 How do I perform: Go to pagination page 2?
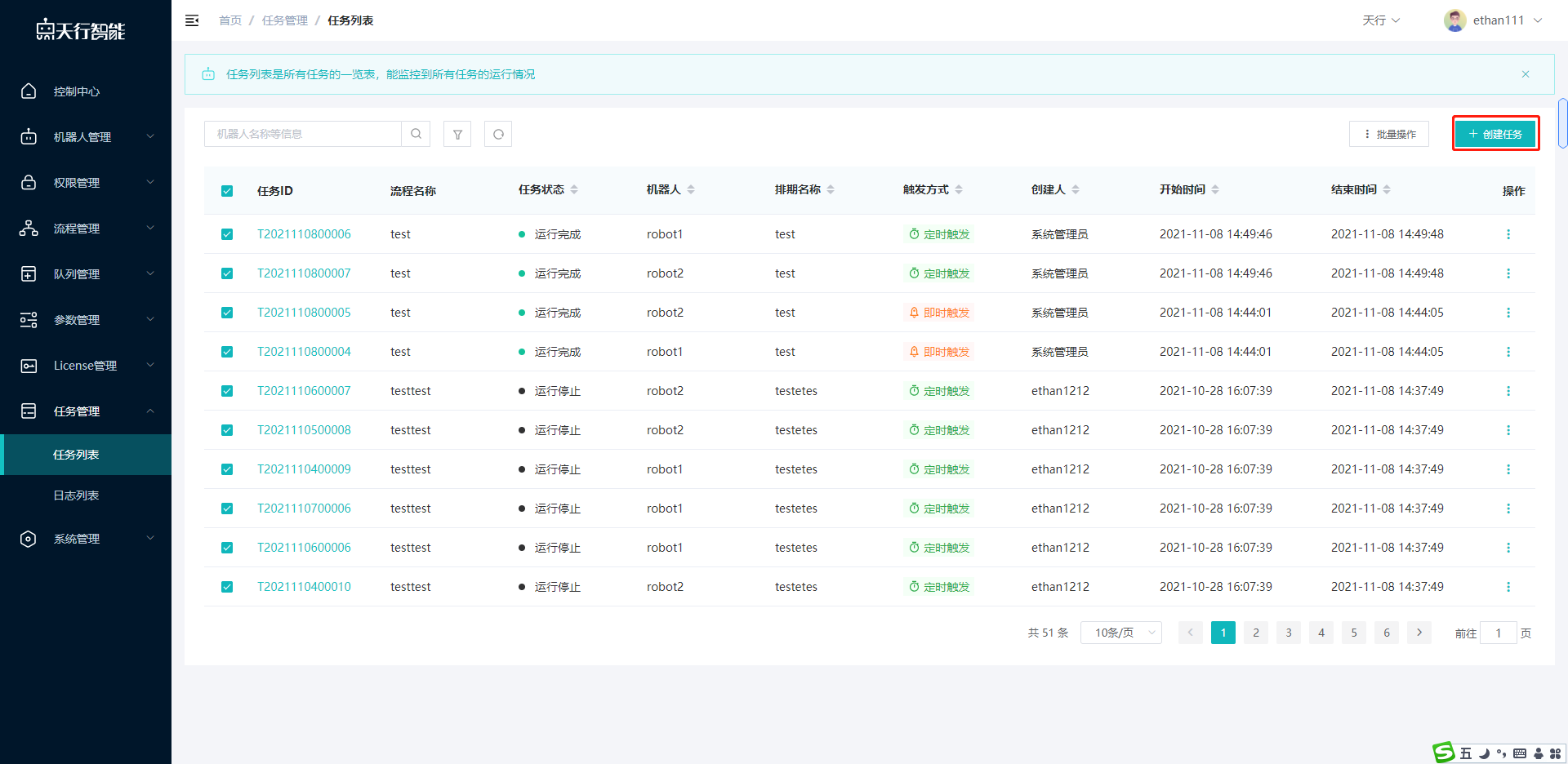(x=1256, y=633)
